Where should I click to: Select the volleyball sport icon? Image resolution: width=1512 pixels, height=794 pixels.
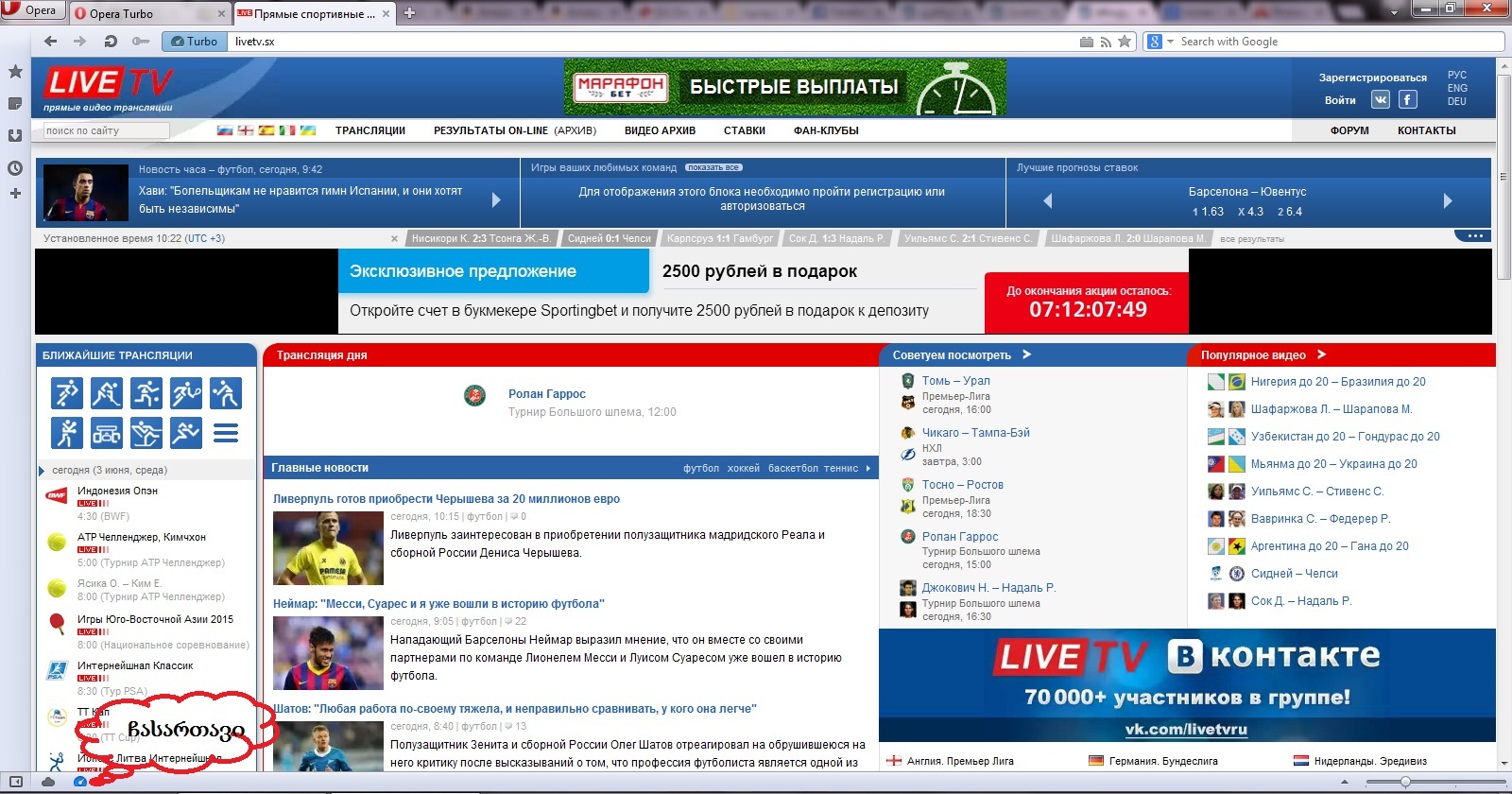[x=226, y=393]
